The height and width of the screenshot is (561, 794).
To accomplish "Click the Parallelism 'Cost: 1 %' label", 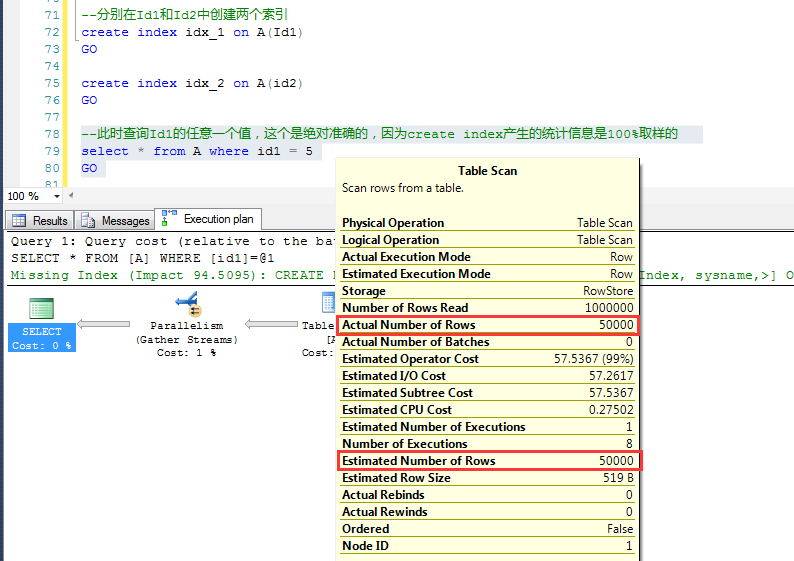I will [186, 353].
